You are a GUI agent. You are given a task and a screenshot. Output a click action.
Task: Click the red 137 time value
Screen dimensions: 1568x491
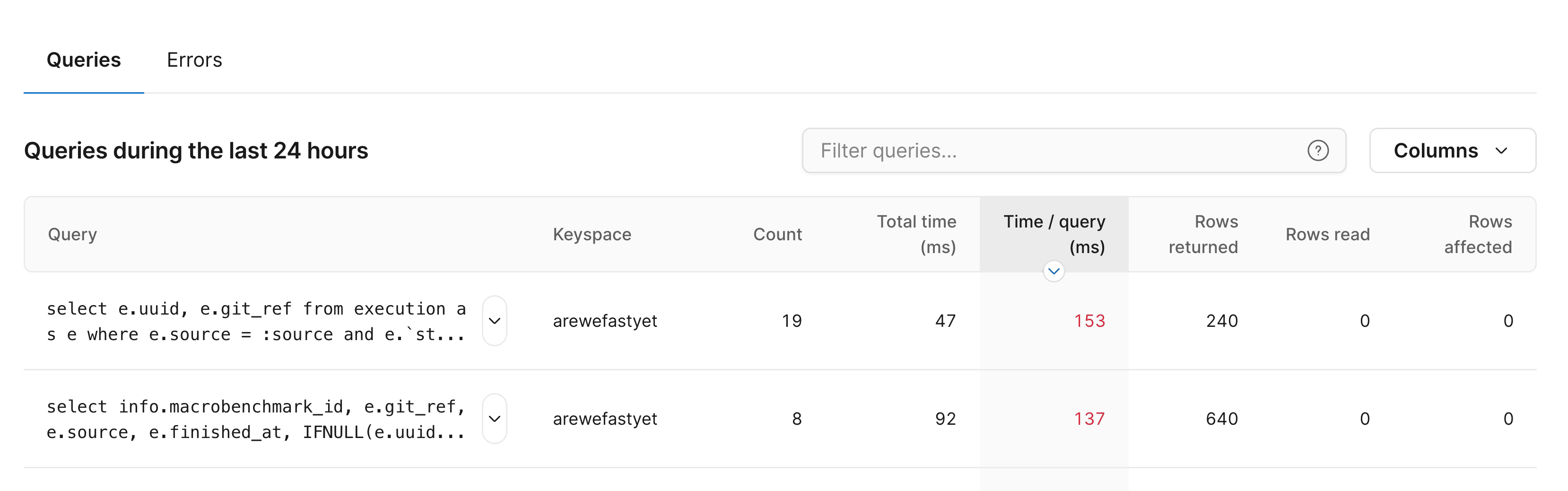pyautogui.click(x=1089, y=419)
